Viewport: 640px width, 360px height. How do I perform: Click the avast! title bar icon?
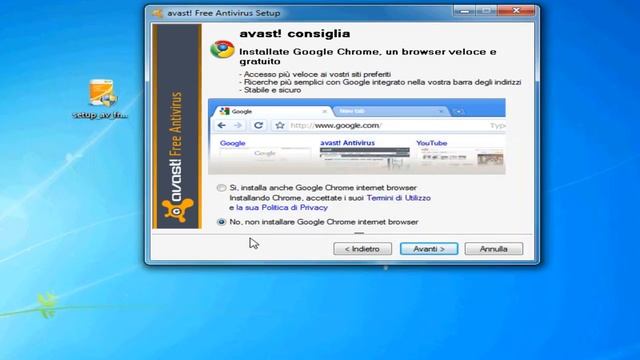click(x=157, y=13)
